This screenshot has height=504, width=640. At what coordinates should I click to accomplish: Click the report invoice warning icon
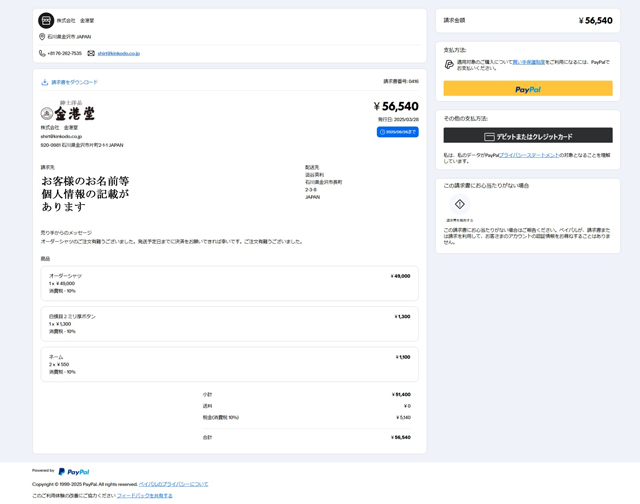460,204
